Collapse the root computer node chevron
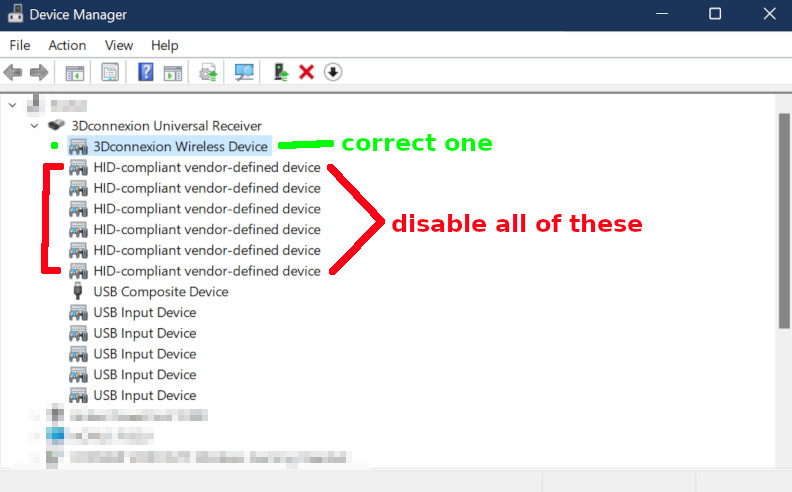 [13, 105]
